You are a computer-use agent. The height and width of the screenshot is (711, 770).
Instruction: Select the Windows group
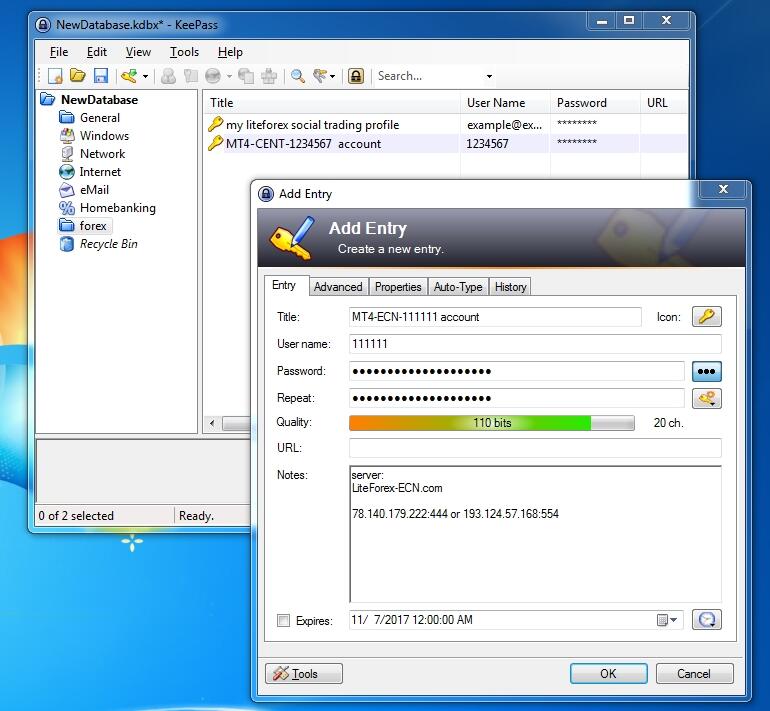pos(104,136)
